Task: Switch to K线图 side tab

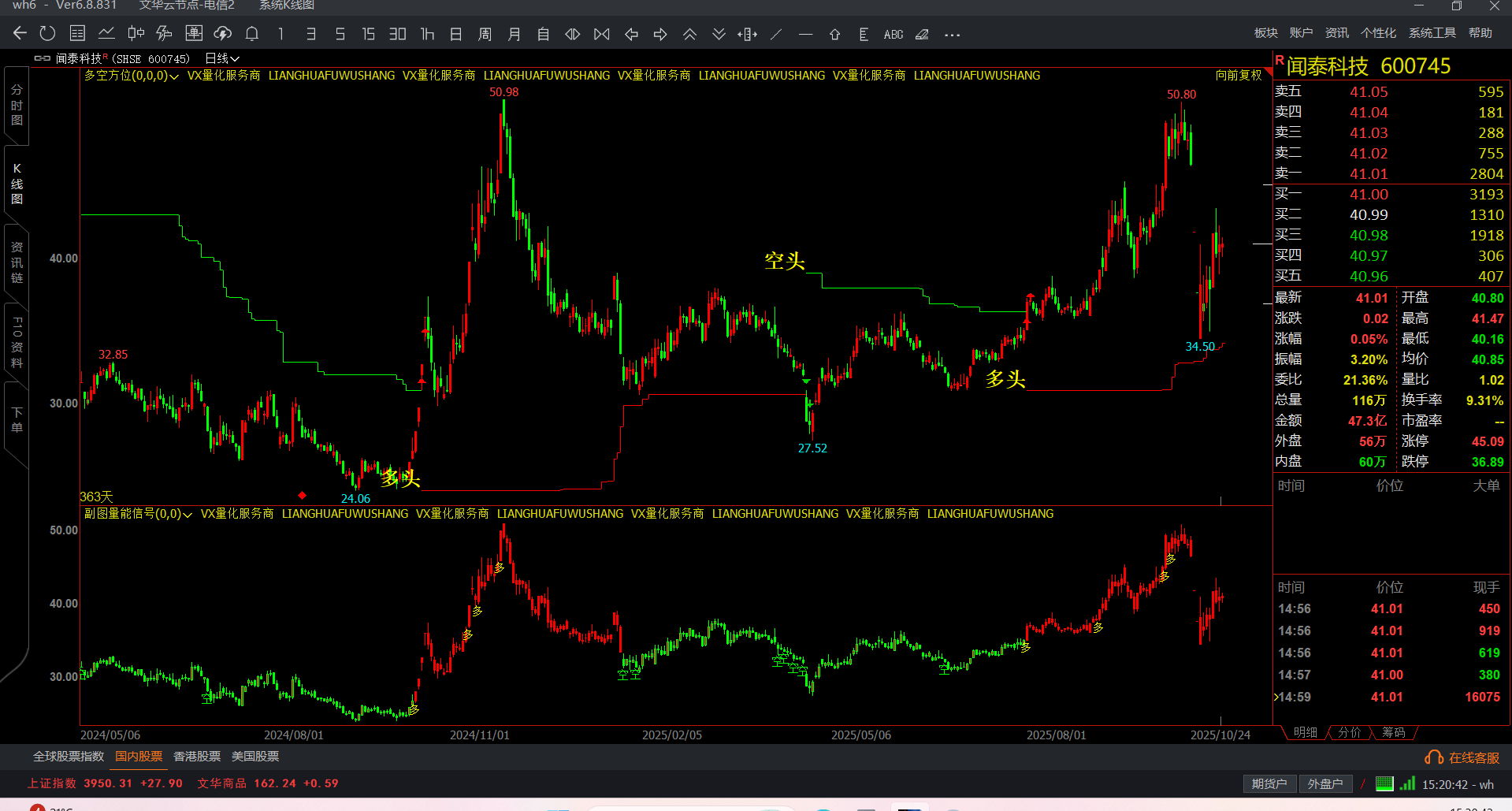Action: point(17,184)
